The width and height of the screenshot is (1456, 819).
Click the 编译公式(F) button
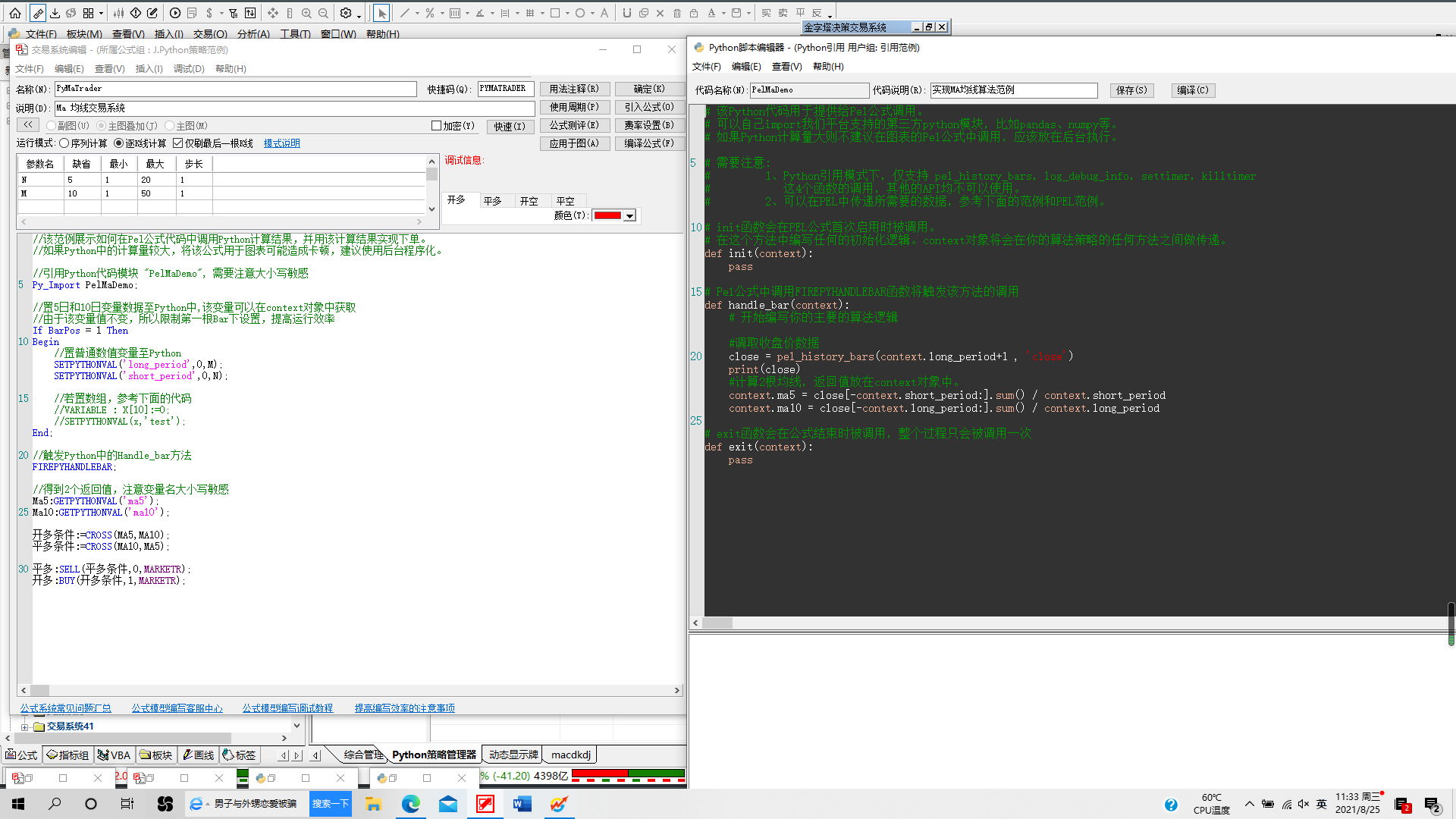pos(649,143)
